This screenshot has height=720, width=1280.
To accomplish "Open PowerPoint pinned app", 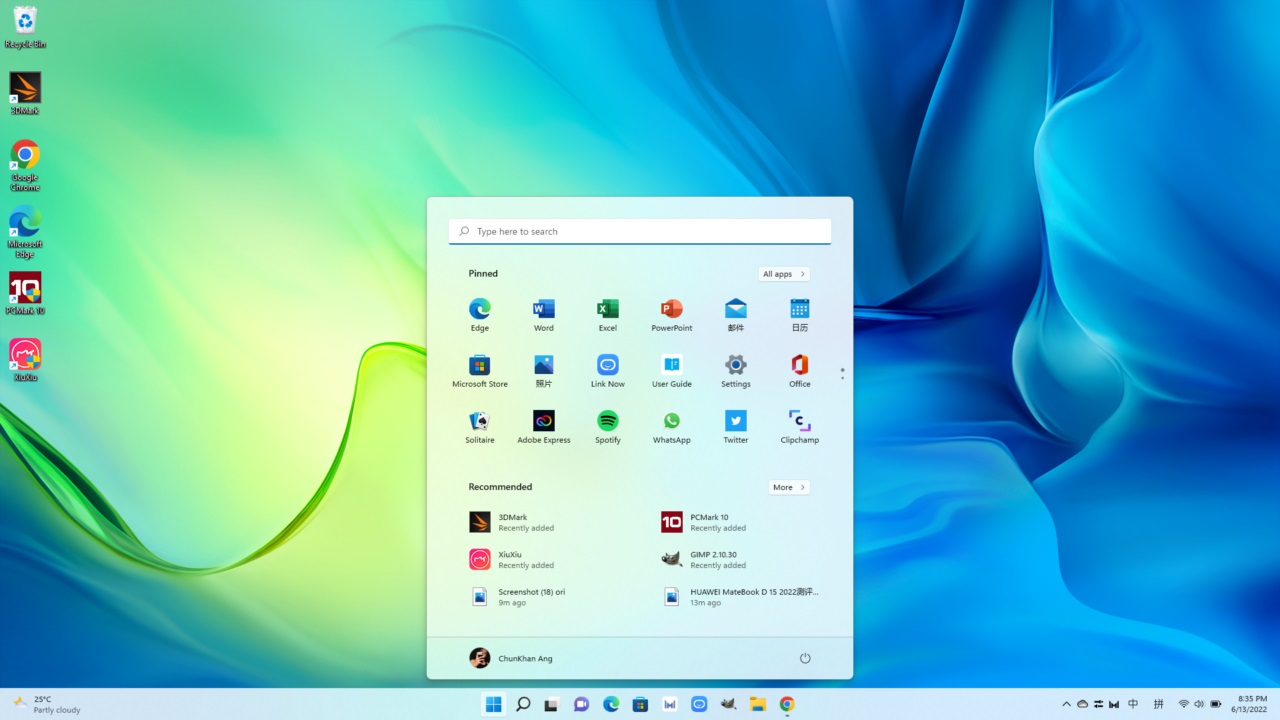I will pyautogui.click(x=672, y=314).
